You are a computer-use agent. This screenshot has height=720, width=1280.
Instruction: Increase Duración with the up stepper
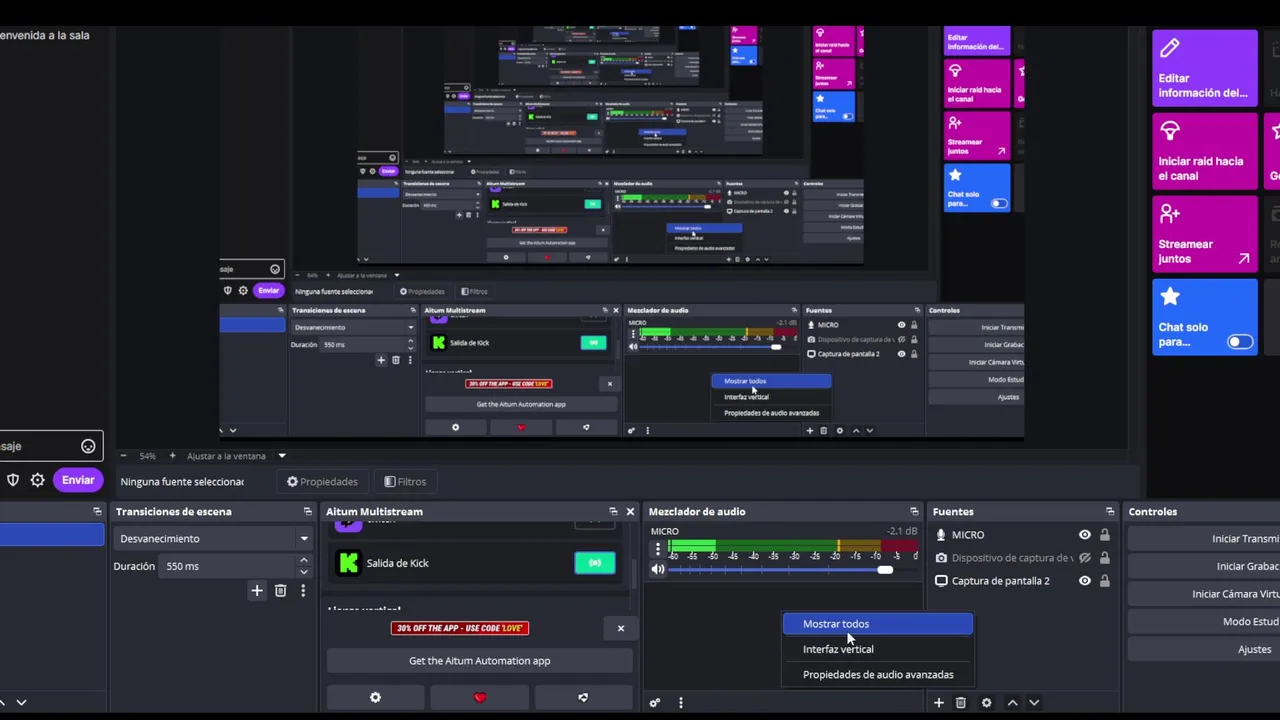point(304,561)
